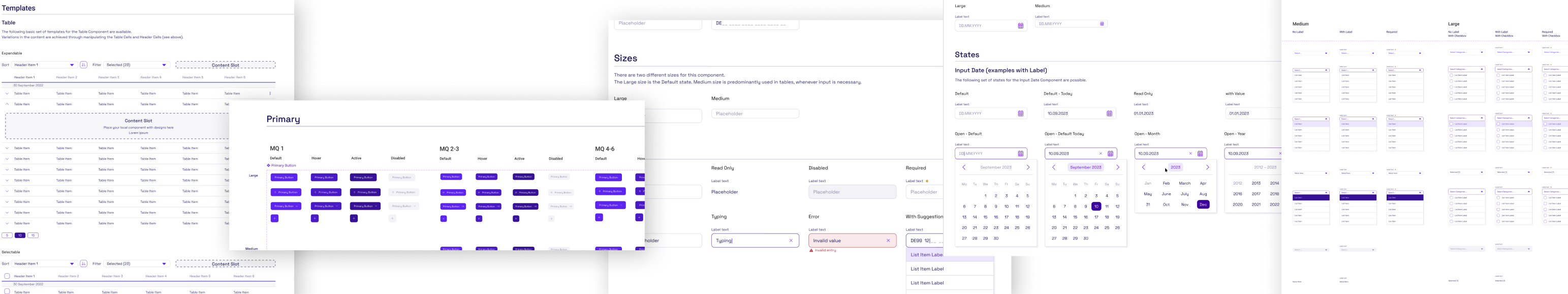
Task: Open the Sort dropdown in Selectable table
Action: [x=44, y=263]
